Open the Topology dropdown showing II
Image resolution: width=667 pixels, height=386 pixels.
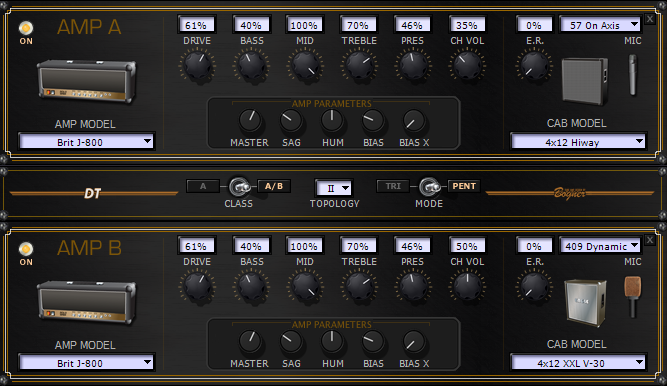(334, 188)
